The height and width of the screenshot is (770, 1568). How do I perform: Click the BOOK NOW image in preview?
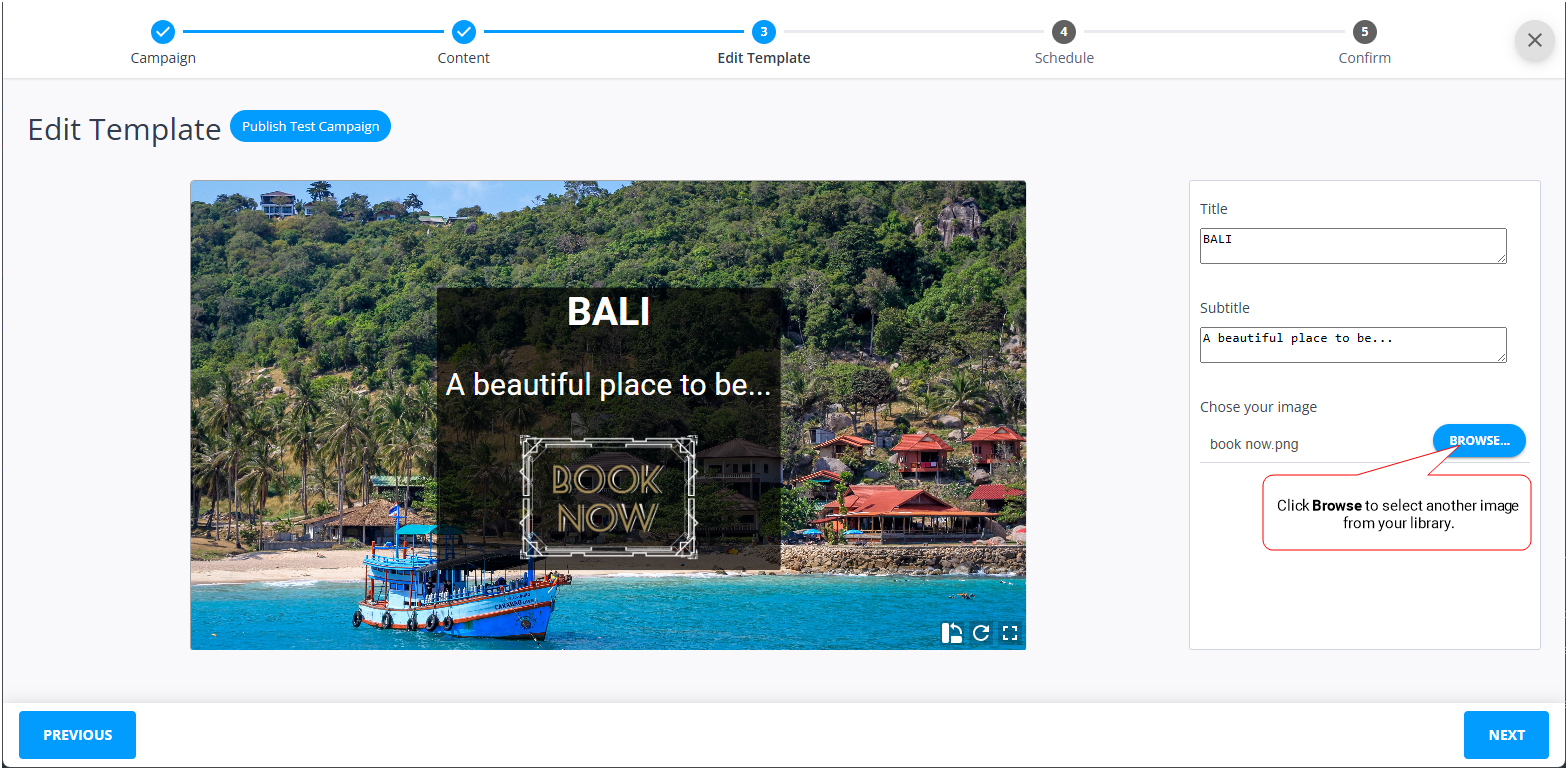coord(607,498)
